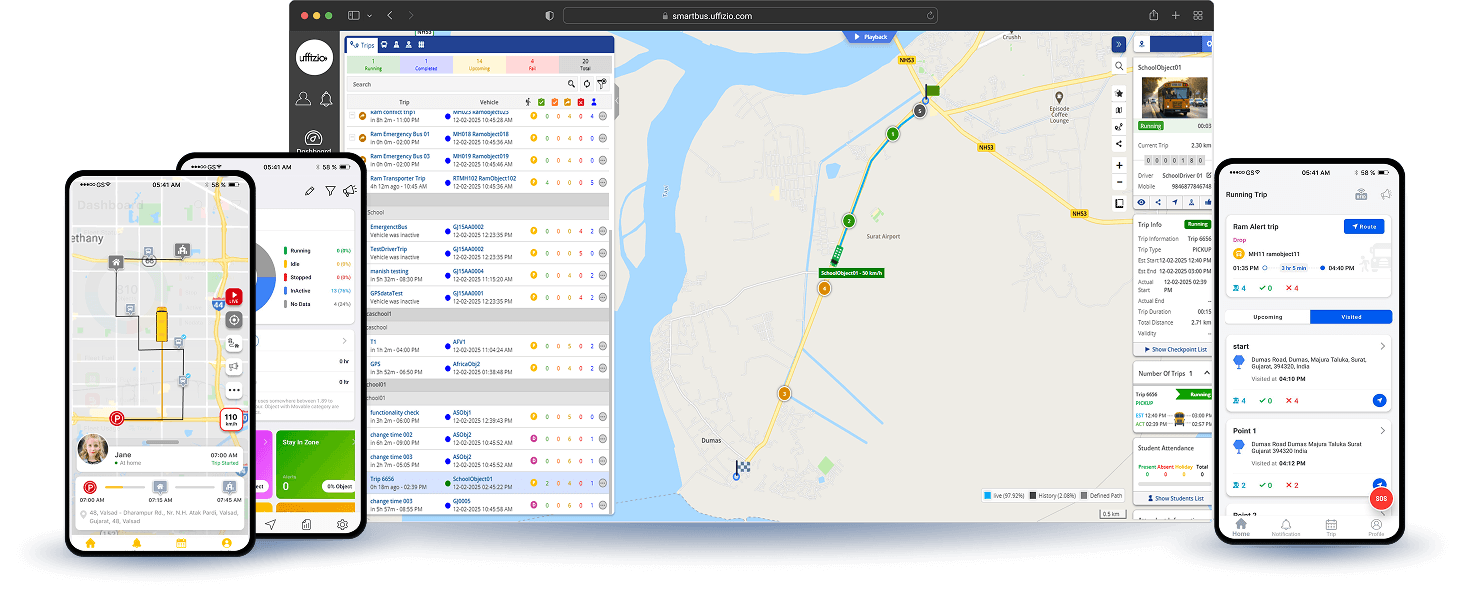The height and width of the screenshot is (605, 1465).
Task: Click the driver icon beside the Trips tab
Action: pos(396,44)
